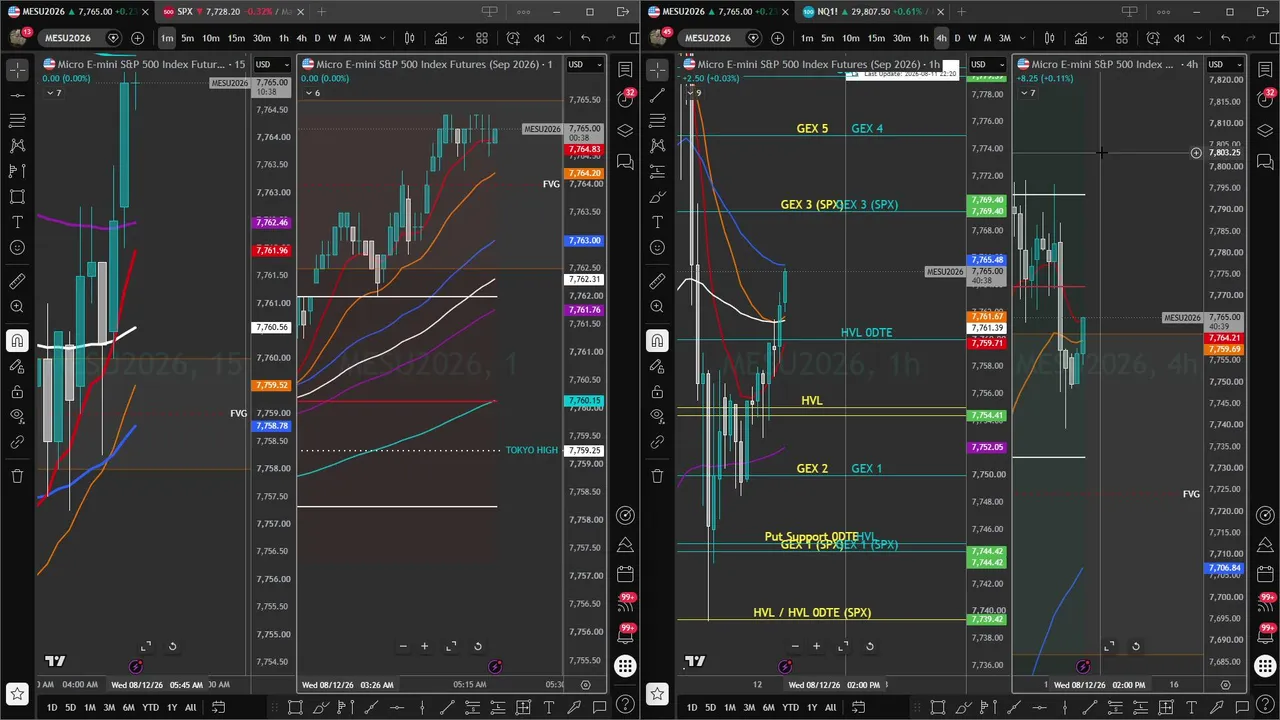Open layout setup grid in left window
The width and height of the screenshot is (1280, 720).
pyautogui.click(x=482, y=38)
